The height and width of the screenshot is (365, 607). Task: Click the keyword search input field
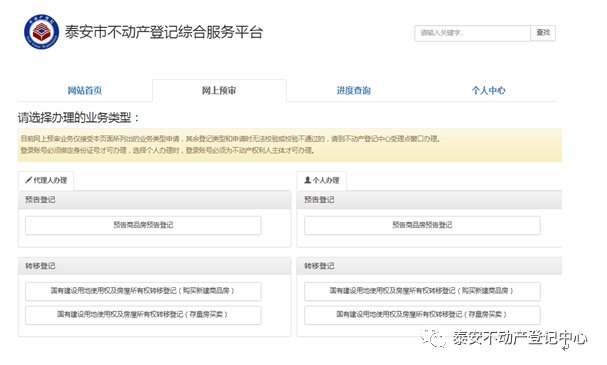(x=472, y=33)
